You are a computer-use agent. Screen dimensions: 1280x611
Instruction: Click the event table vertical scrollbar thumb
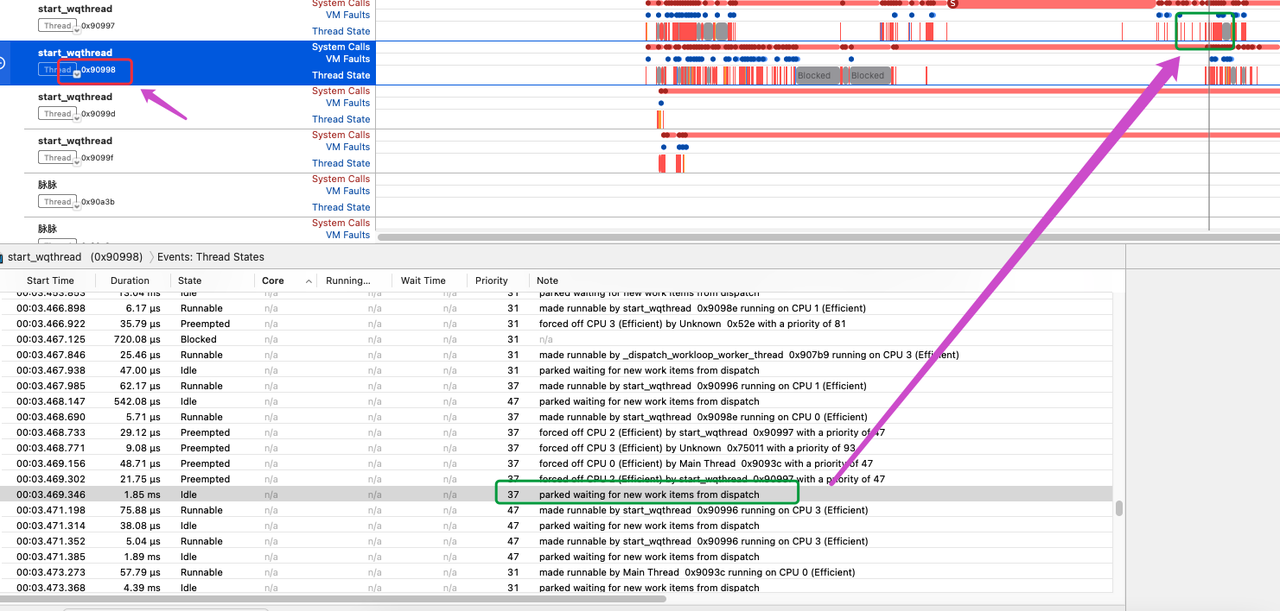pyautogui.click(x=1119, y=508)
